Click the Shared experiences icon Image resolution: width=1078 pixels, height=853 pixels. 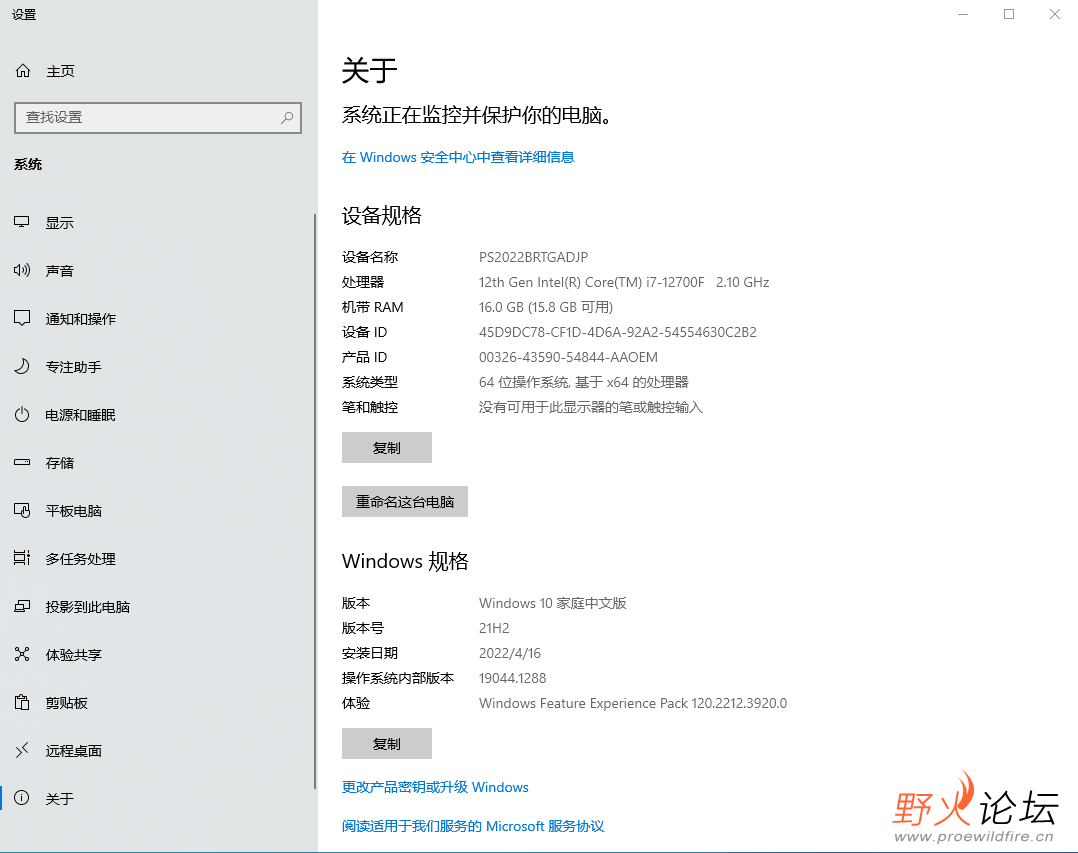tap(22, 654)
